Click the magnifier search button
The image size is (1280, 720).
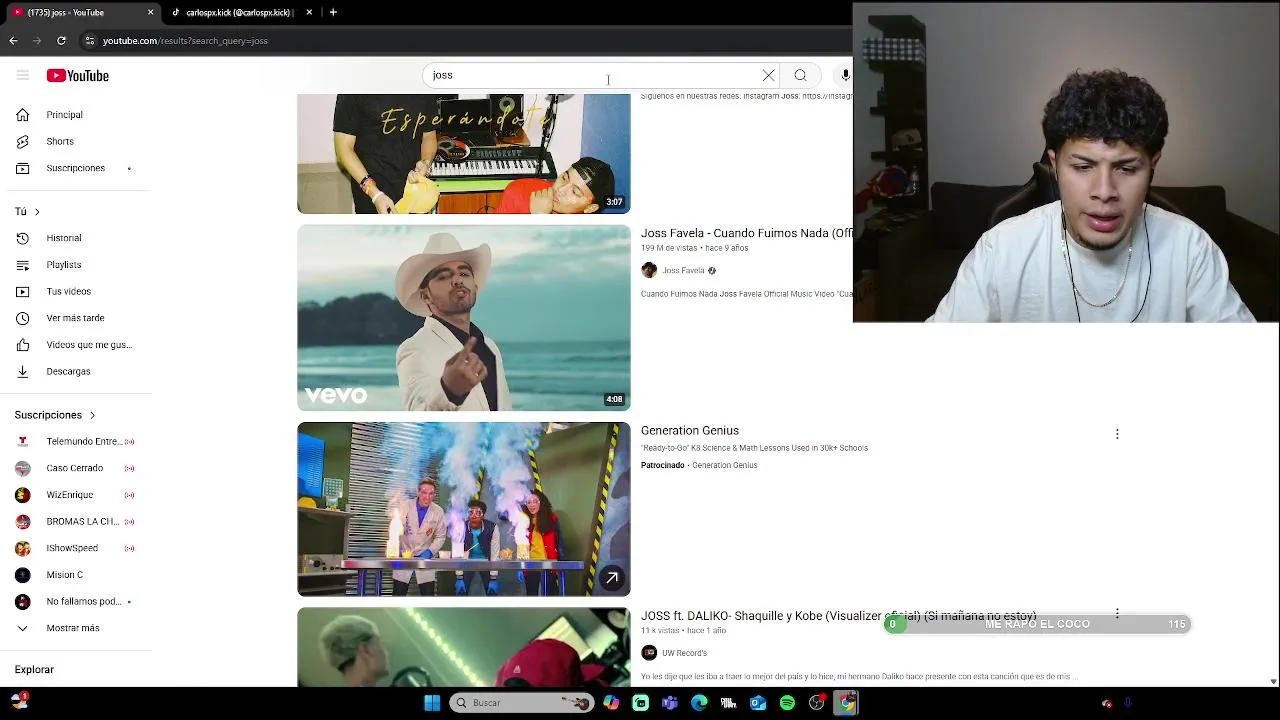(800, 76)
